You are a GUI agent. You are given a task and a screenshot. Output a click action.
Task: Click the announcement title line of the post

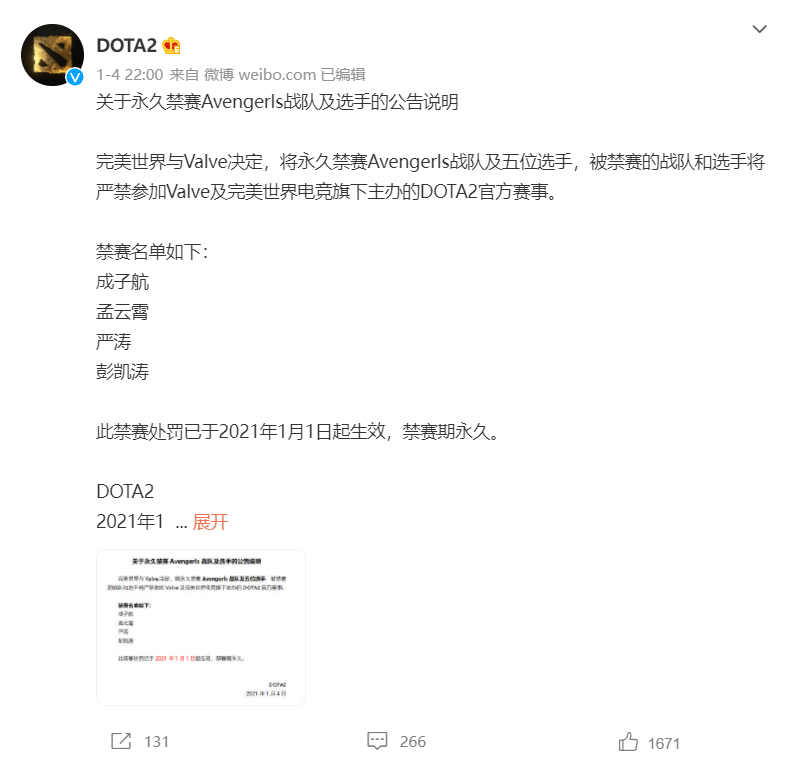coord(277,102)
